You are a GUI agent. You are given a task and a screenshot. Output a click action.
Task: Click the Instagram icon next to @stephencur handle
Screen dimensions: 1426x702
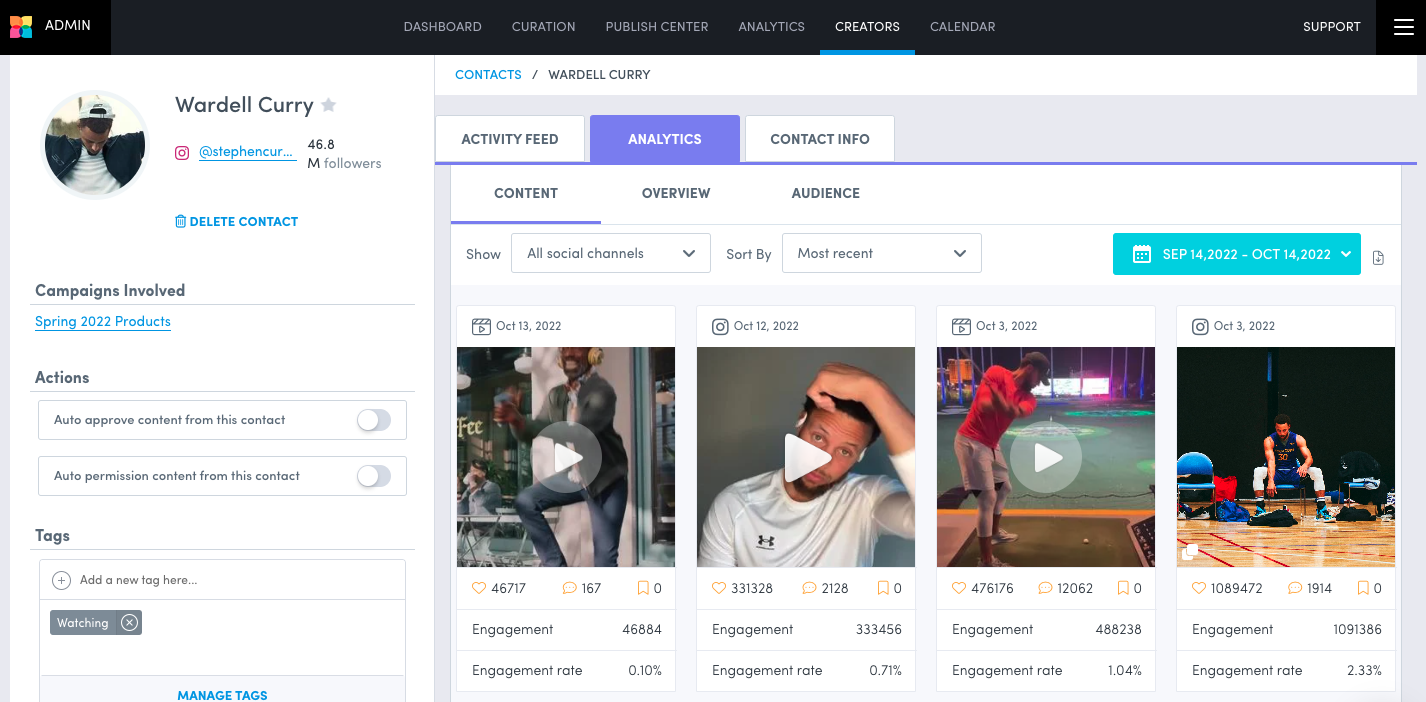coord(182,153)
